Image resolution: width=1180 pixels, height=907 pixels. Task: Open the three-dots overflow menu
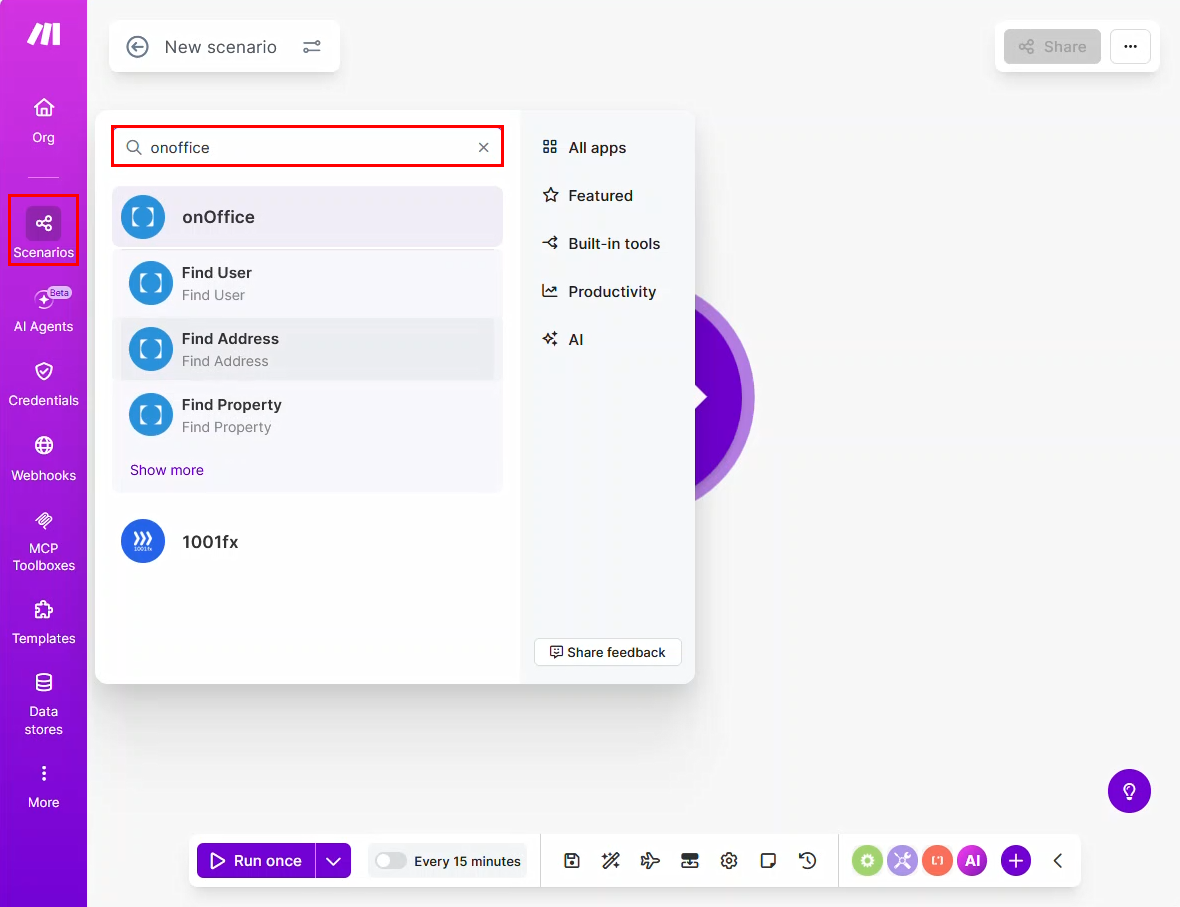click(x=1130, y=47)
